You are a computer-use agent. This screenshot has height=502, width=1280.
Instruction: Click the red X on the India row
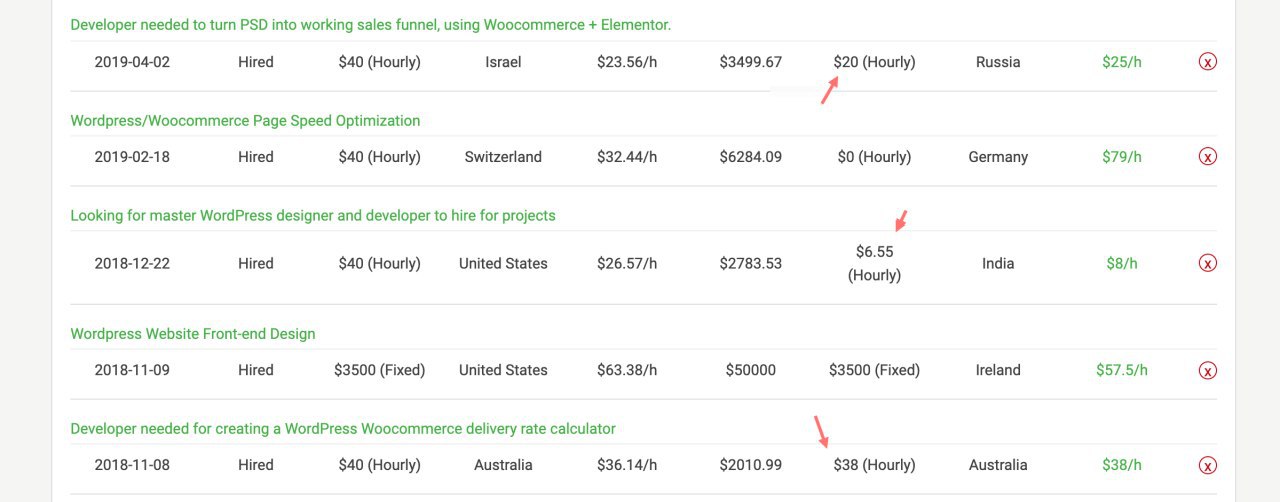click(x=1207, y=264)
